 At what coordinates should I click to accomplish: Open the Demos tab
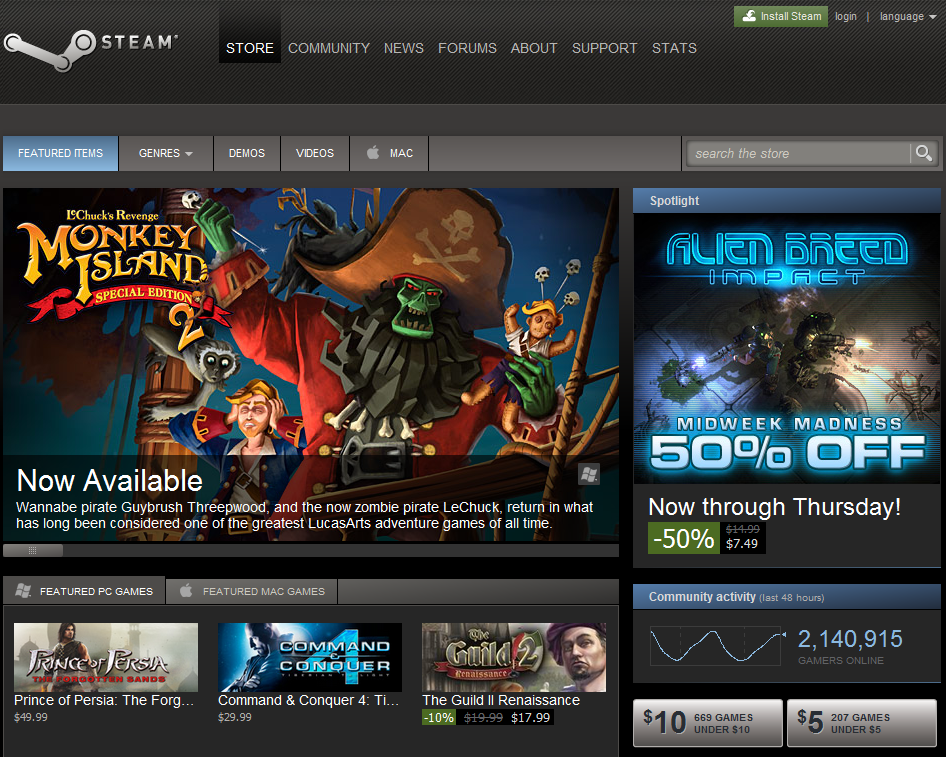tap(247, 153)
